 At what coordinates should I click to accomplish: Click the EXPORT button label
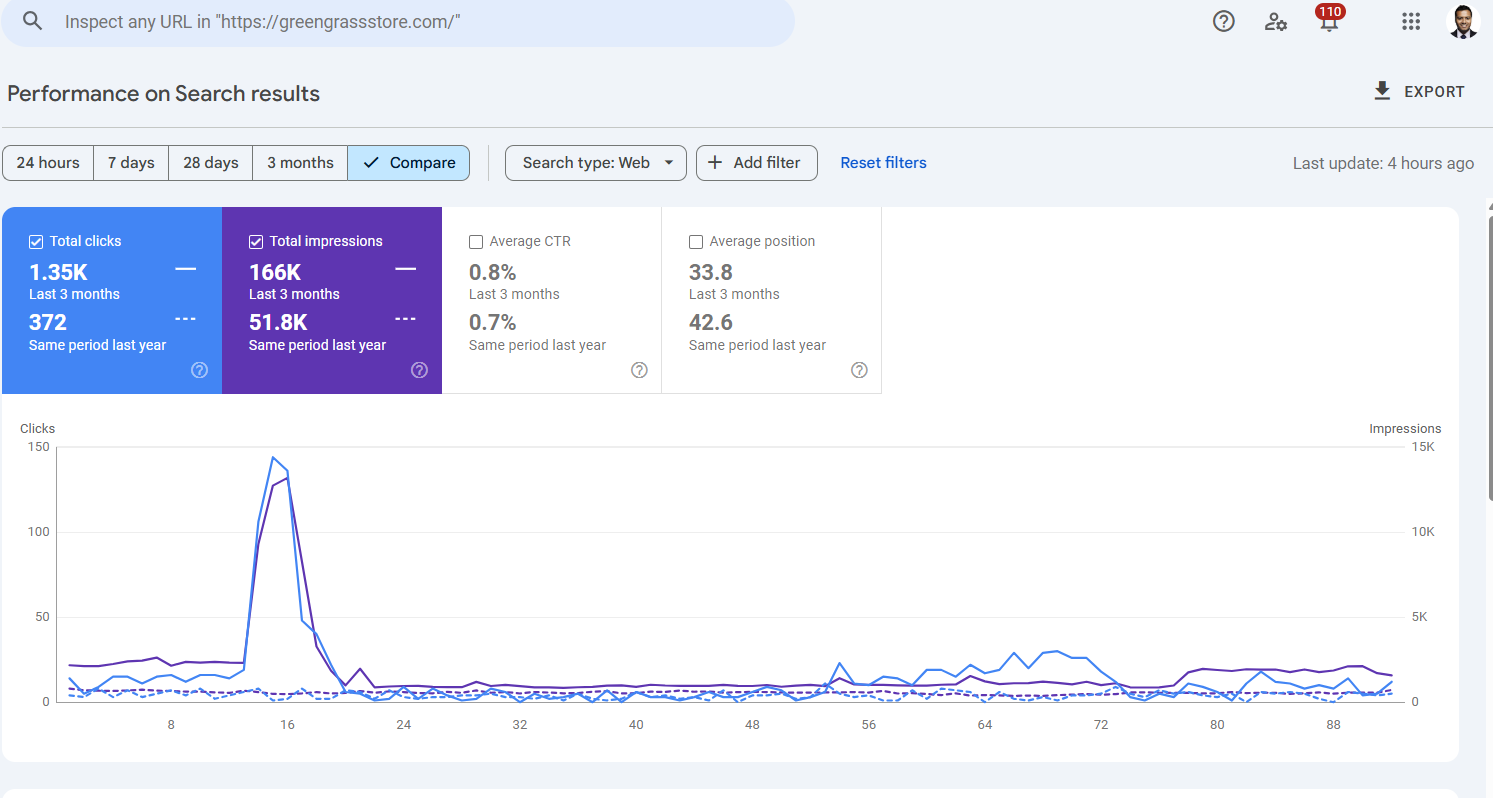1434,92
